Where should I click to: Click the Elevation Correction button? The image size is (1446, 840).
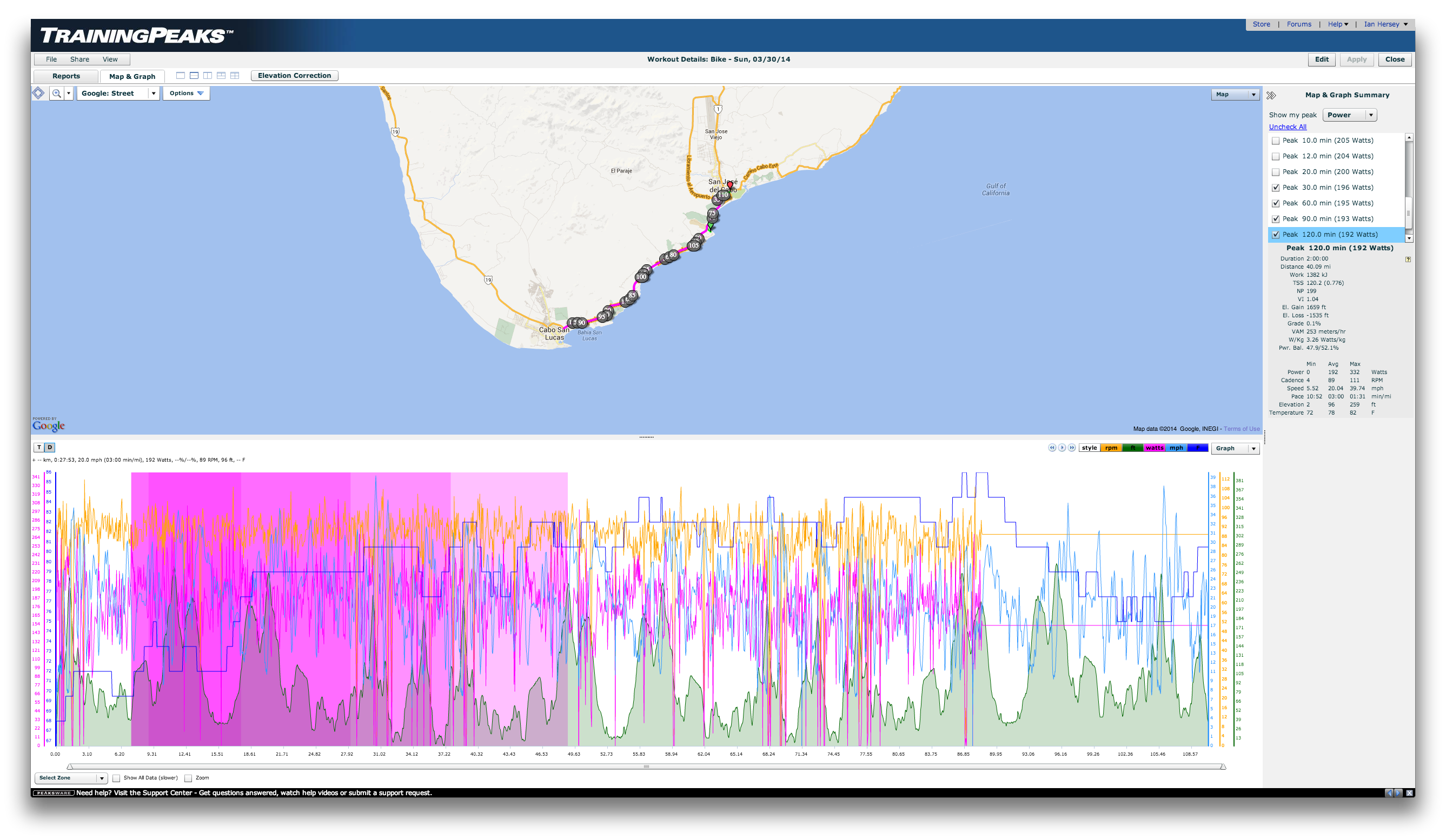[x=294, y=76]
